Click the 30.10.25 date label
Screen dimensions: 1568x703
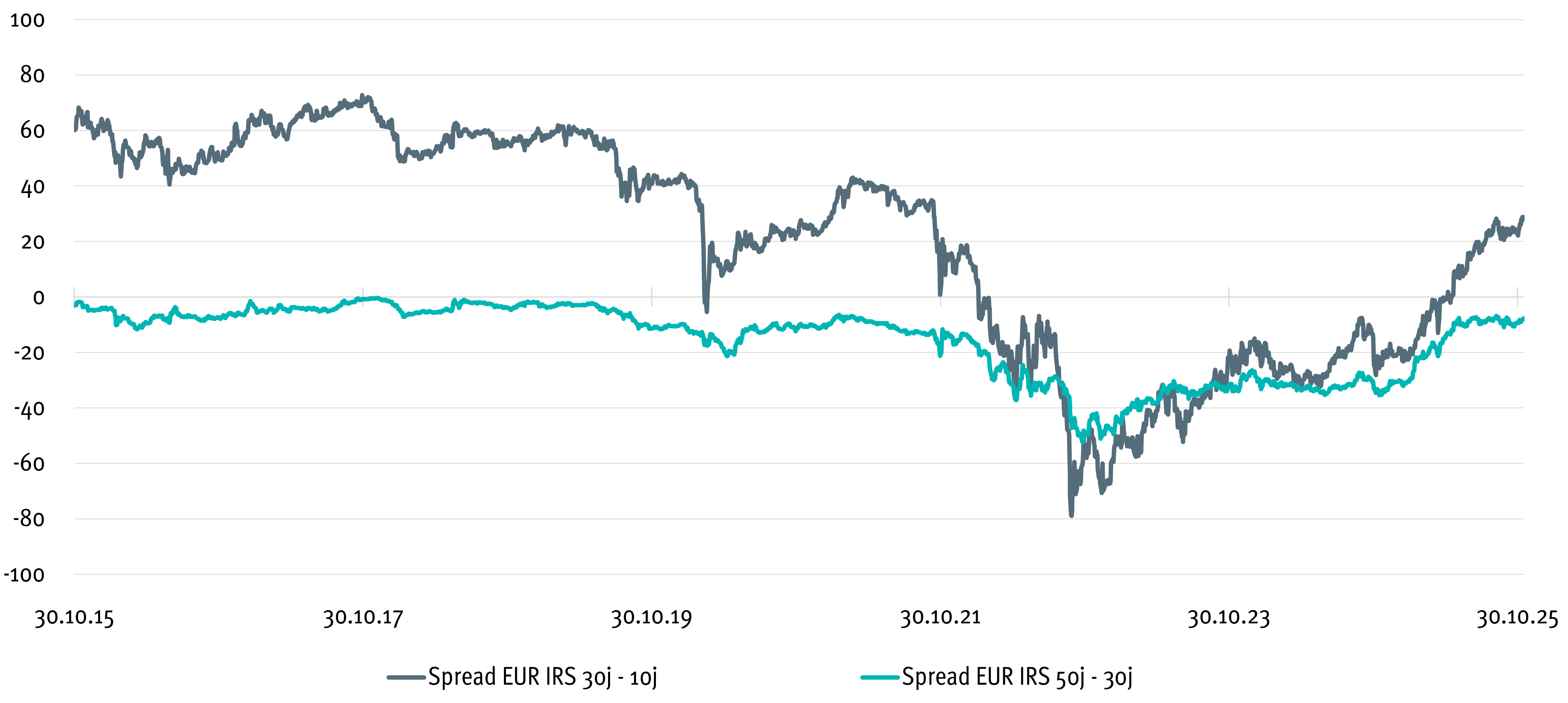[1517, 619]
